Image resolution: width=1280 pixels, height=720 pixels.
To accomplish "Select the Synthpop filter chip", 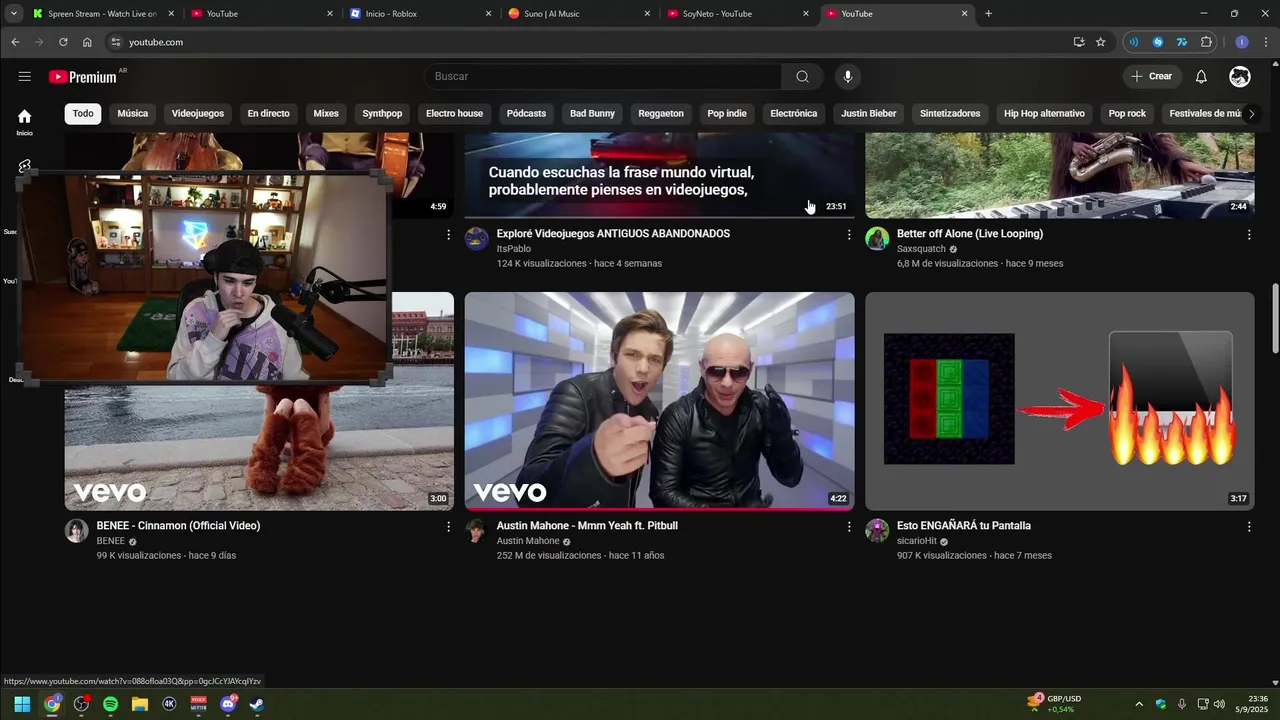I will [x=382, y=114].
